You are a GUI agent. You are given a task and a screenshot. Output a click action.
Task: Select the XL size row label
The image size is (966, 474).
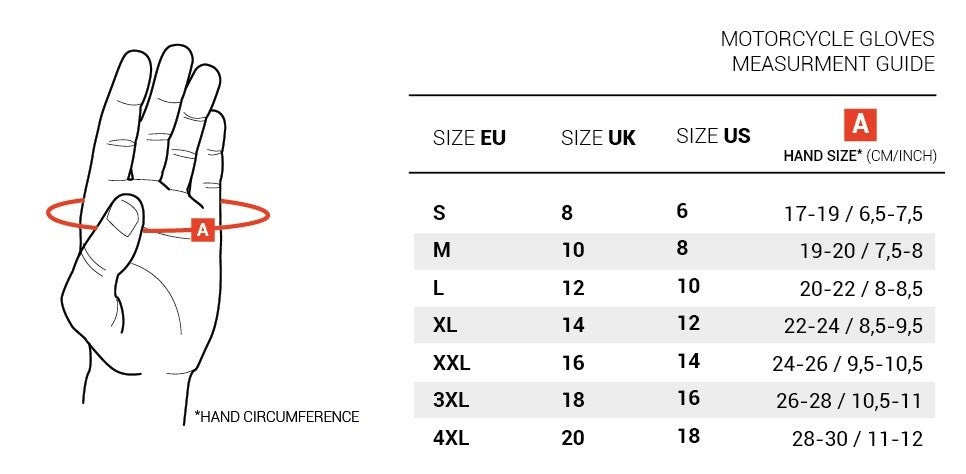pos(444,325)
